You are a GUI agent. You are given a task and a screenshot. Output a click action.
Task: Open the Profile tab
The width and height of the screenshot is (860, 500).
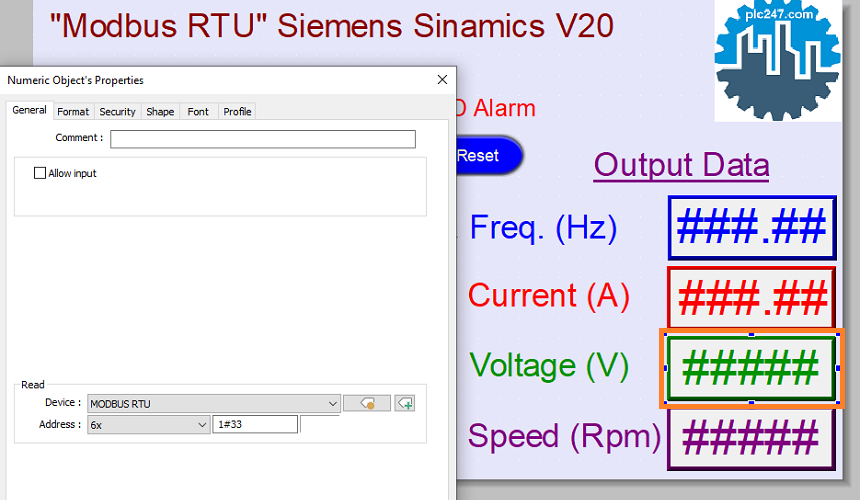(x=237, y=112)
